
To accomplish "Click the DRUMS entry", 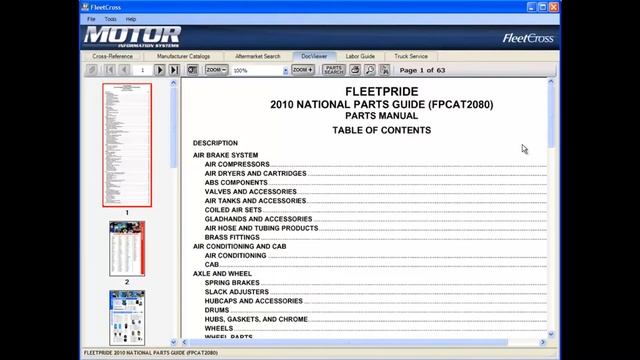I will (x=217, y=310).
